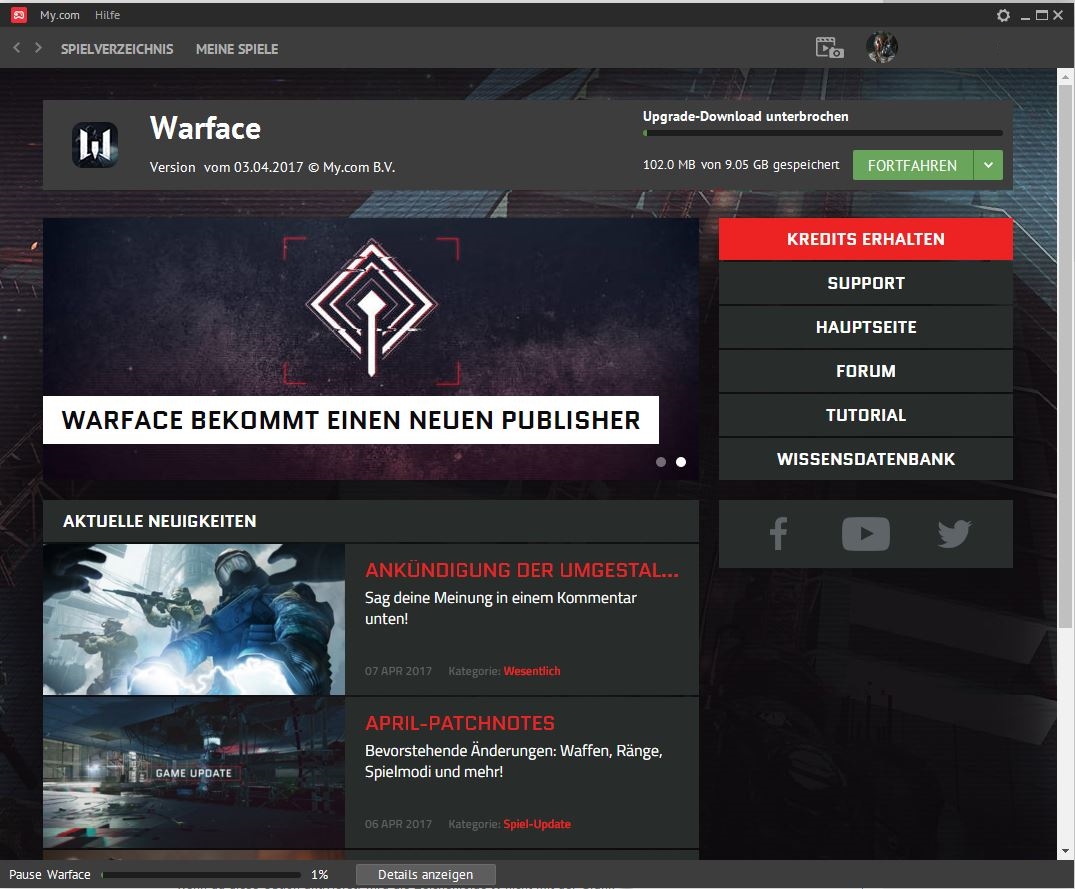Select the first banner slide dot

pos(661,462)
